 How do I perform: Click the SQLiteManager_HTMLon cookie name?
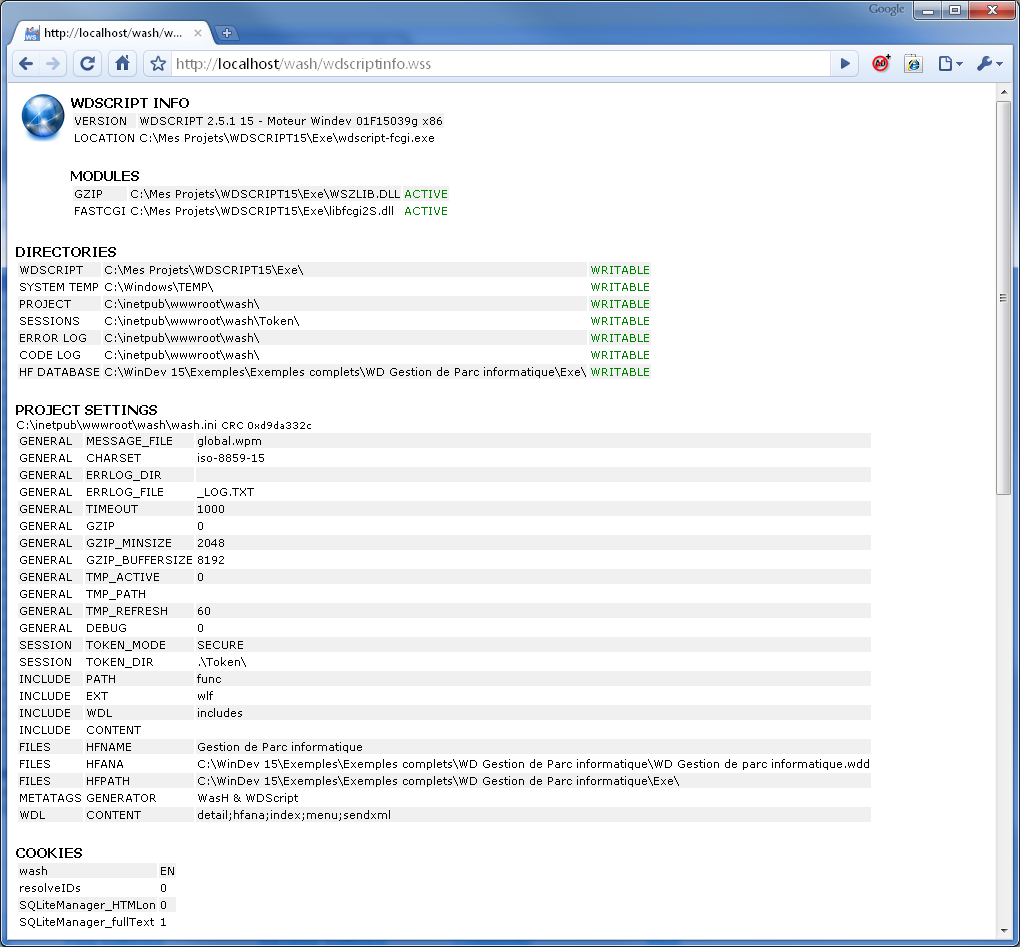click(87, 905)
